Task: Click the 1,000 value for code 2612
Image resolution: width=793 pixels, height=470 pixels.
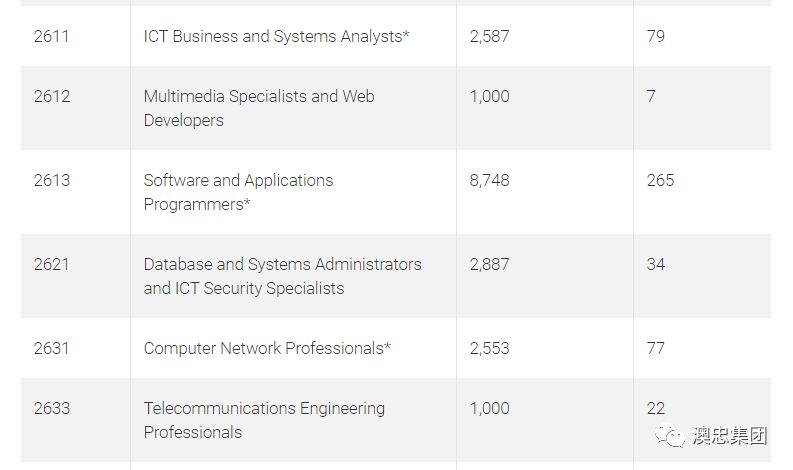Action: (489, 96)
